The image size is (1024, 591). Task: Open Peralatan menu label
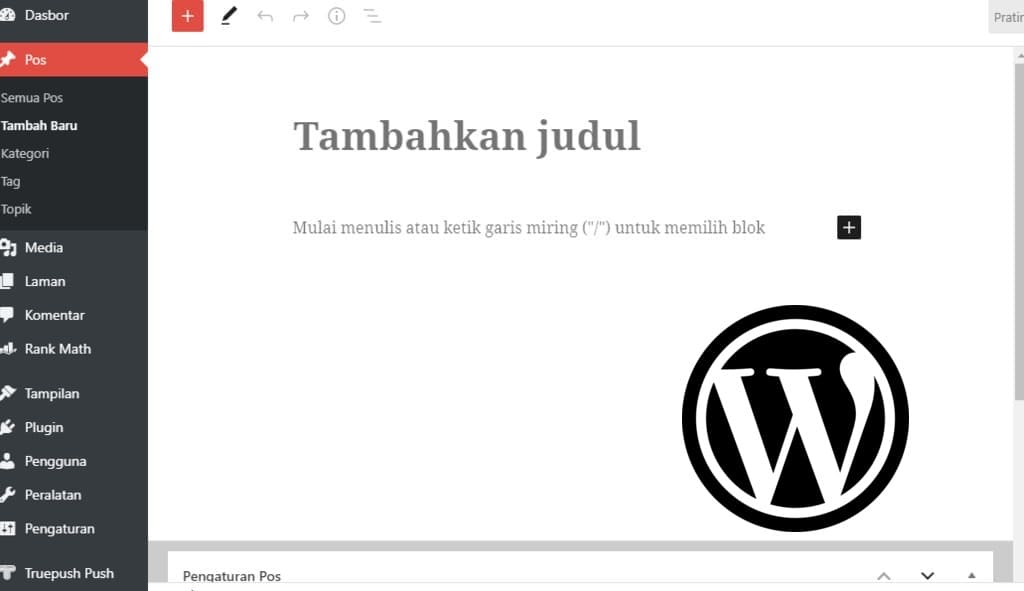[53, 495]
